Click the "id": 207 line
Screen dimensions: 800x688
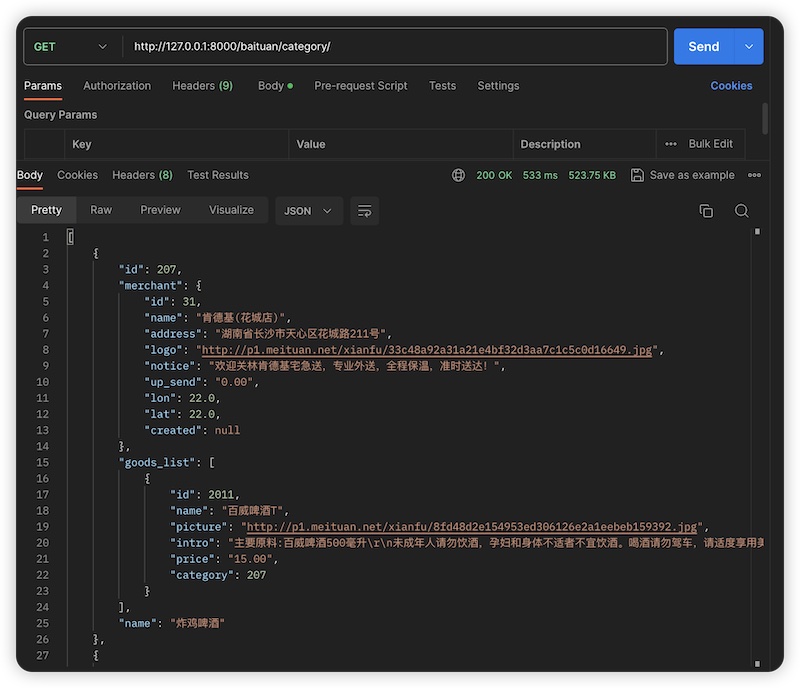coord(150,269)
